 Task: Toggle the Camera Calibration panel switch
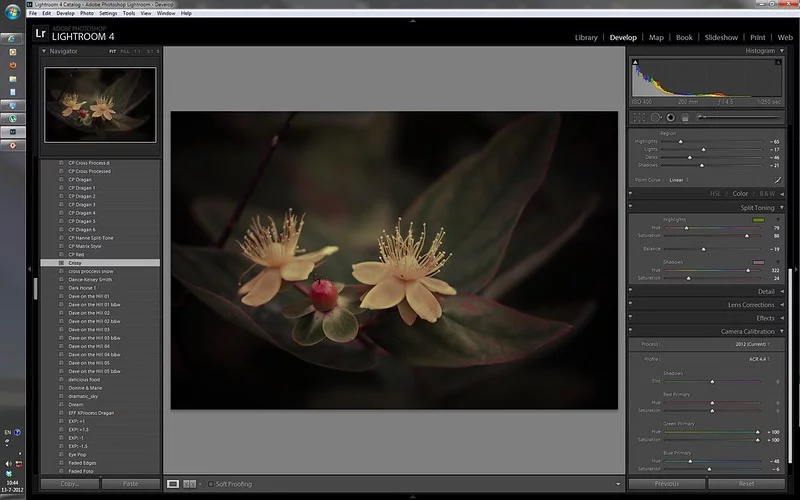tap(632, 331)
